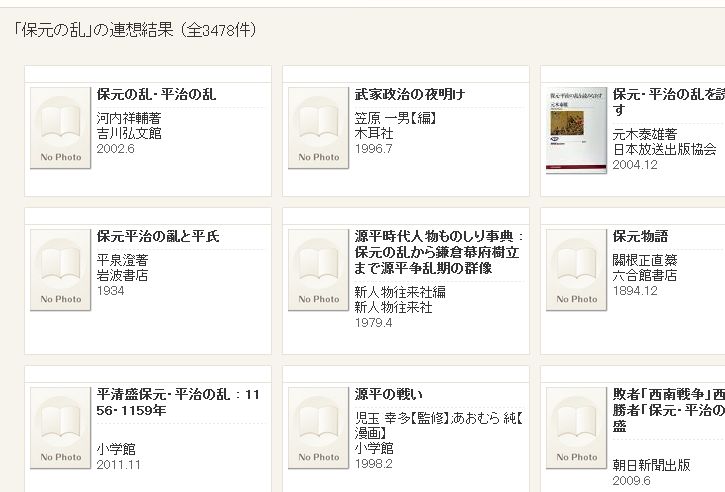
Task: Open book title 武家政治の夜明け
Action: click(x=410, y=94)
